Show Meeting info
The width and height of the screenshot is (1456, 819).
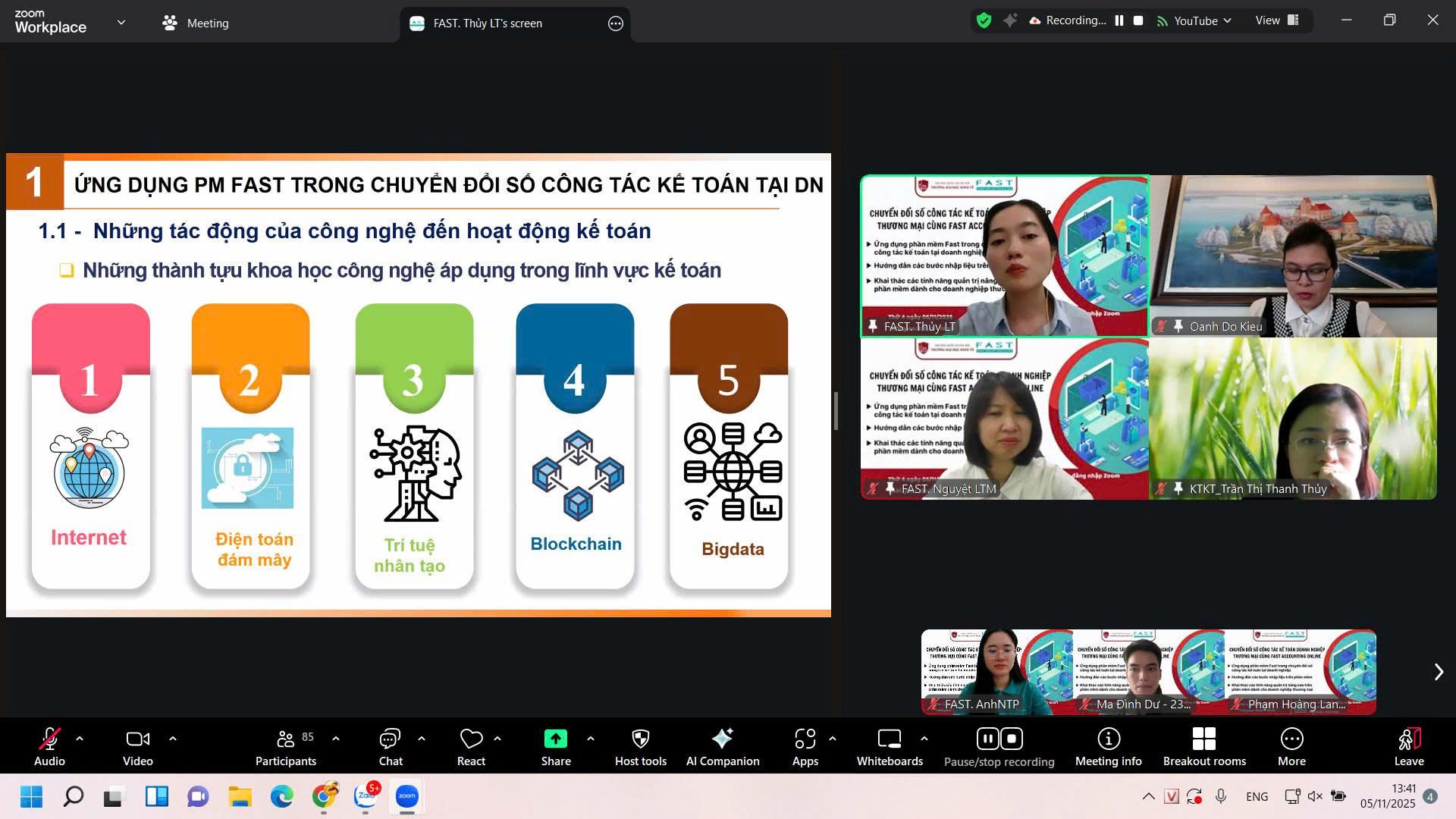(x=1108, y=747)
